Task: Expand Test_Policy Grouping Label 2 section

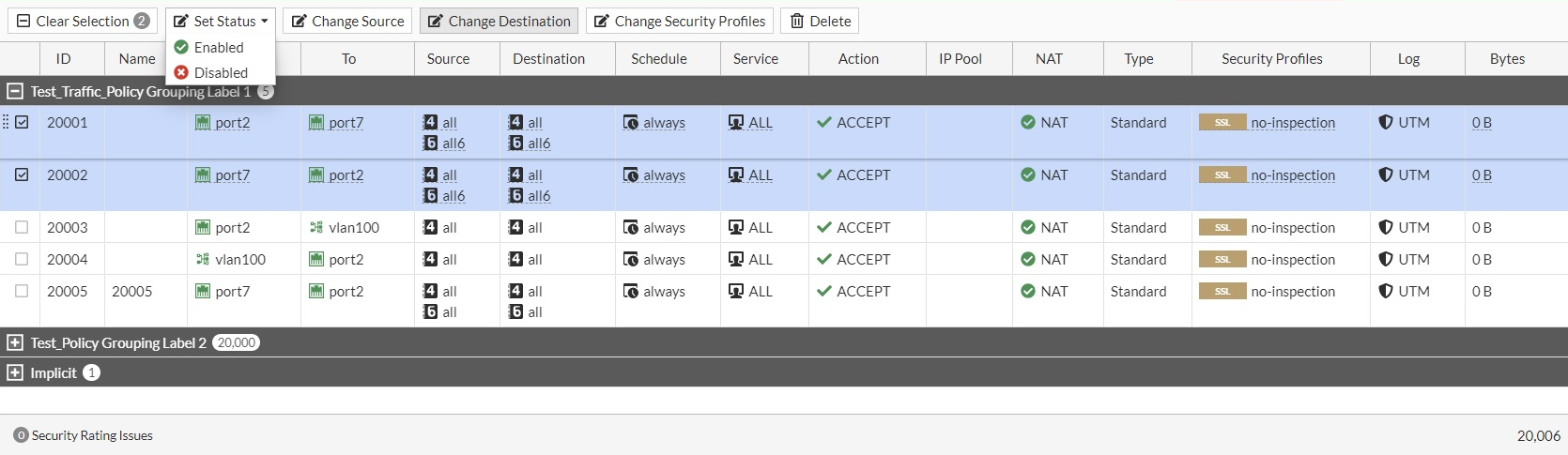Action: (x=15, y=343)
